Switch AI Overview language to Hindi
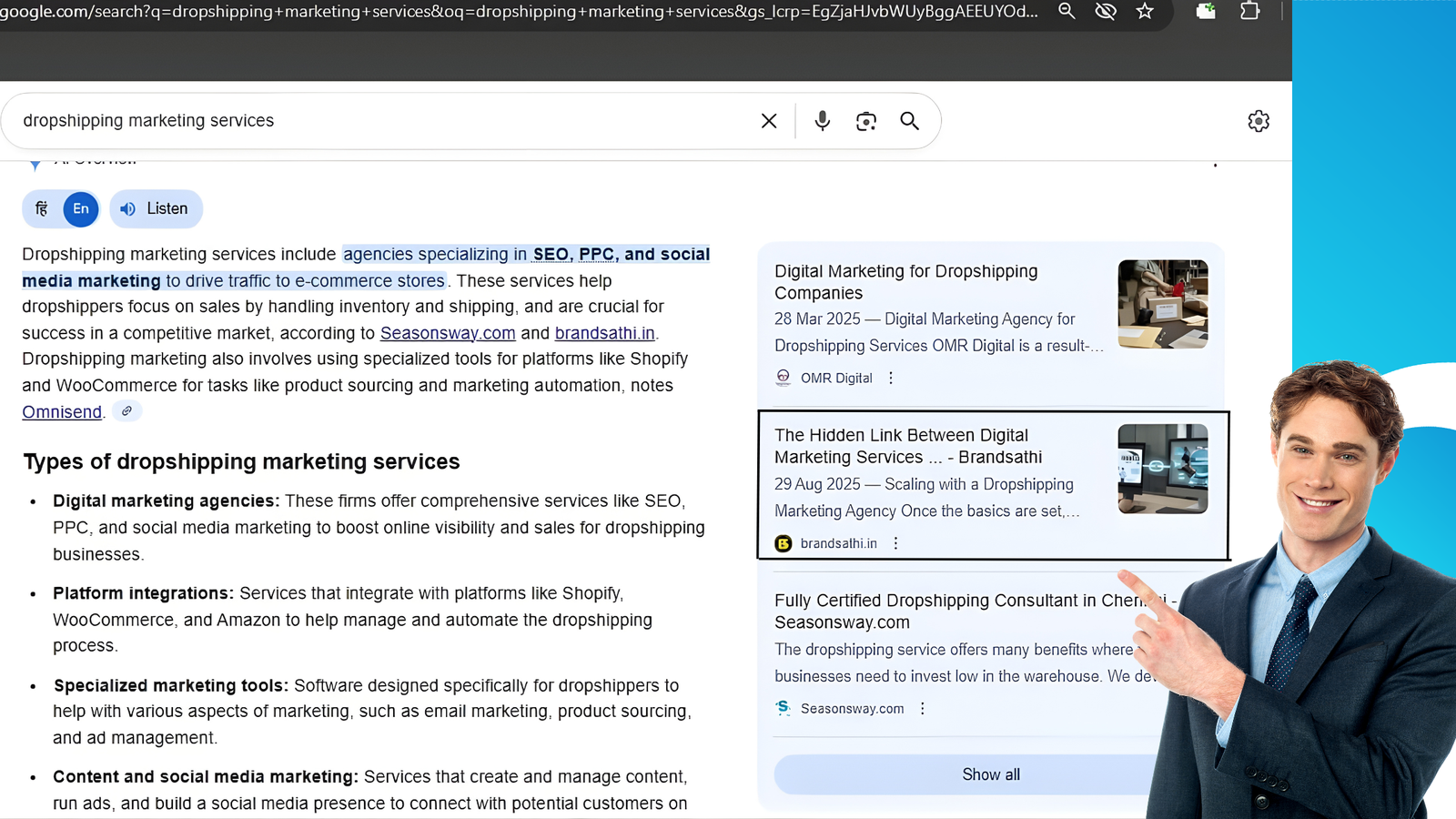This screenshot has height=819, width=1456. point(41,208)
